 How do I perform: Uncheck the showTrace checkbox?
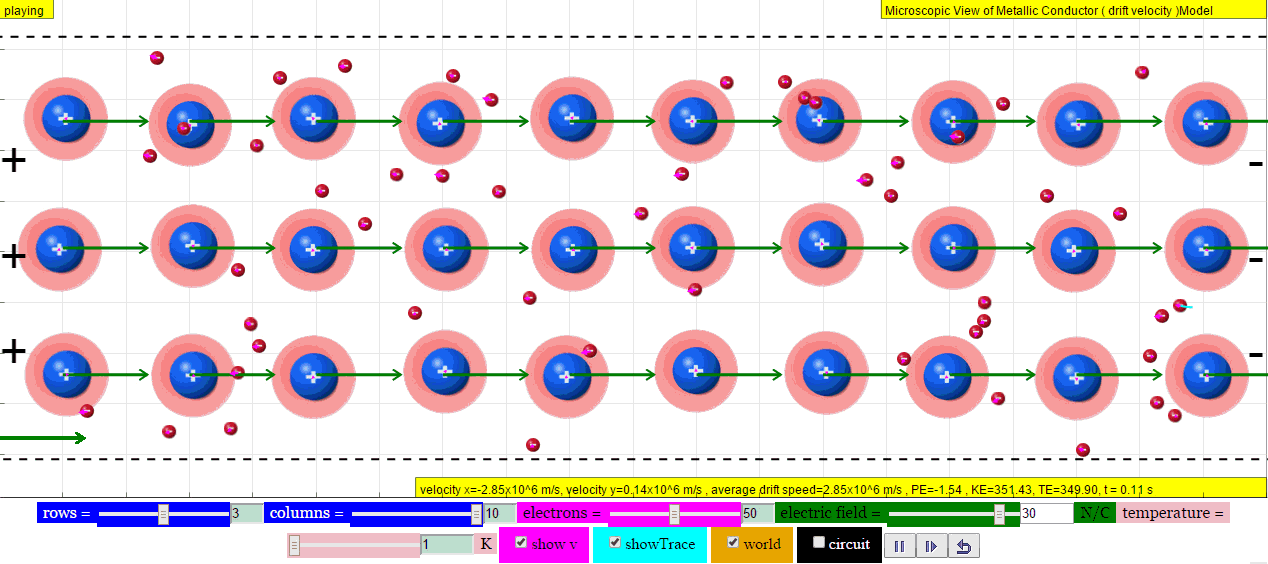[x=614, y=543]
